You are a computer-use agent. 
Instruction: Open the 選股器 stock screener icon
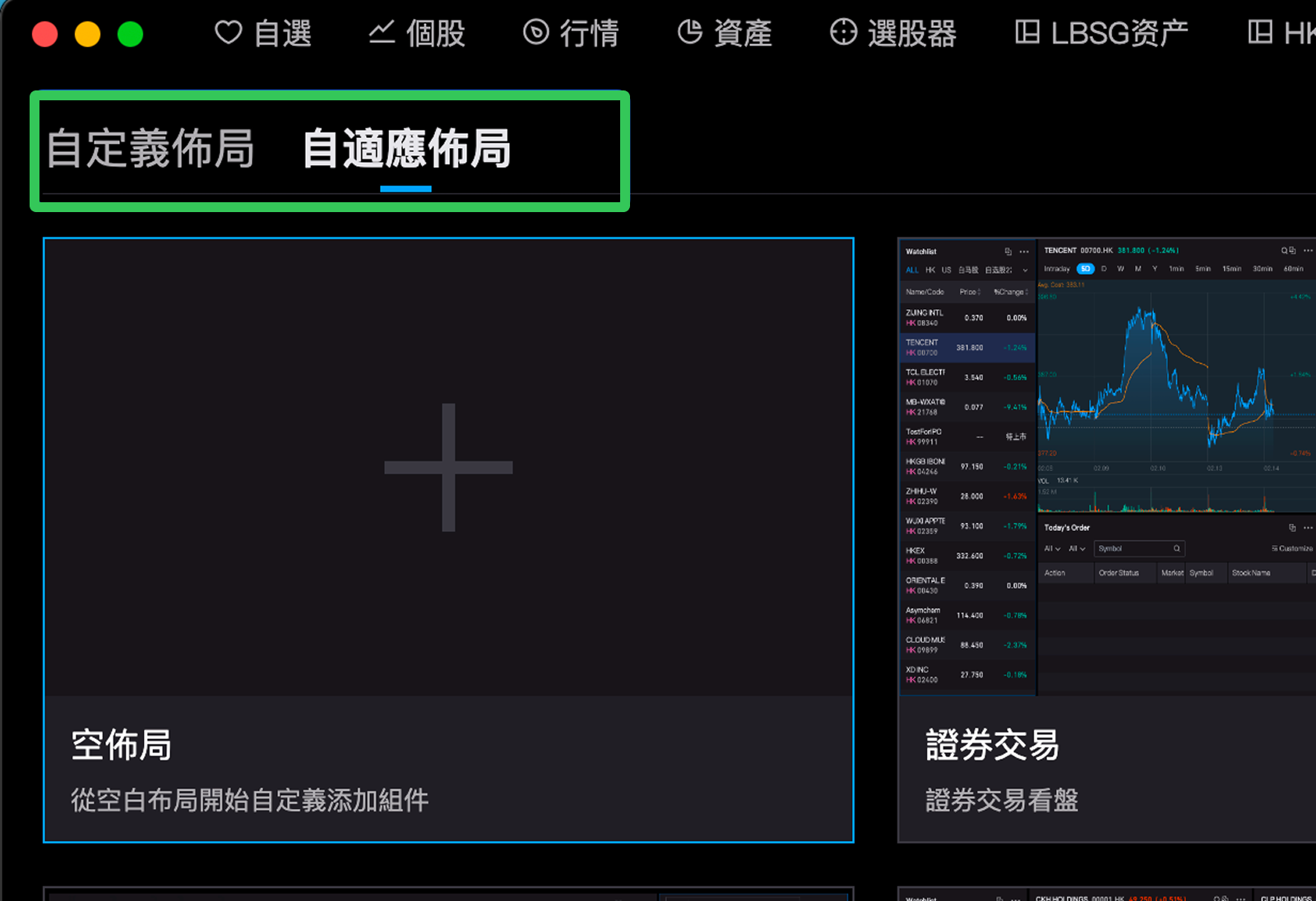(843, 33)
